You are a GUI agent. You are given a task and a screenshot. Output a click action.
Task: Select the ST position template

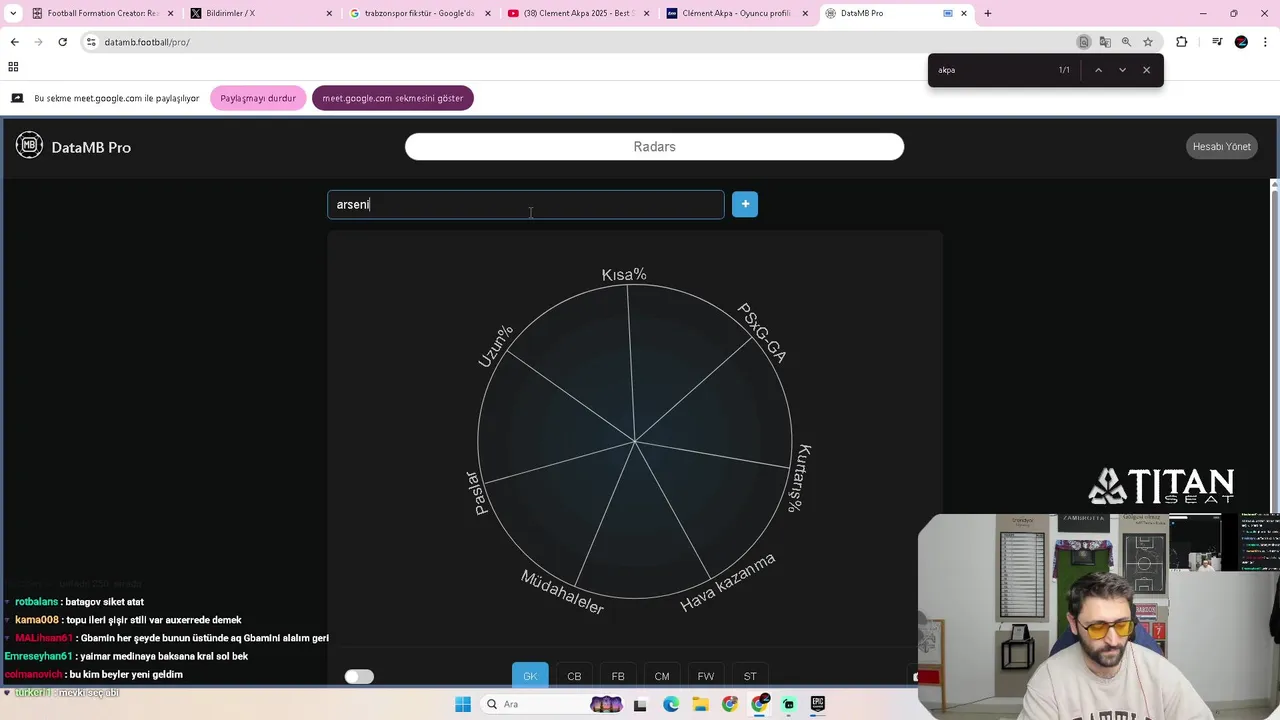tap(750, 676)
